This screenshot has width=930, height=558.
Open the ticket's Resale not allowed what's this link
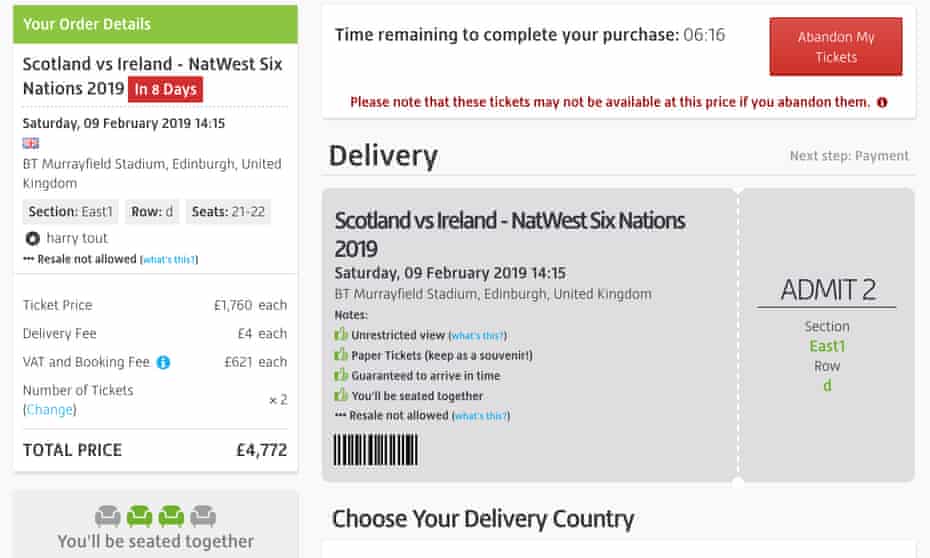pyautogui.click(x=482, y=416)
